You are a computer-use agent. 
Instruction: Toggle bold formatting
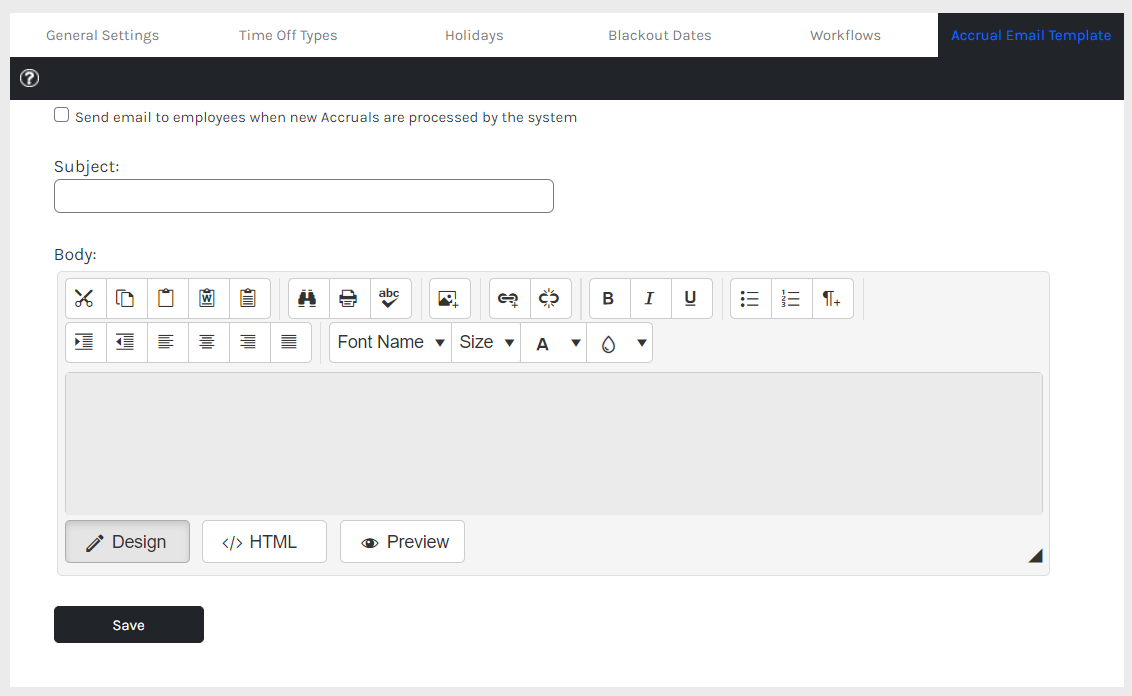click(x=609, y=298)
